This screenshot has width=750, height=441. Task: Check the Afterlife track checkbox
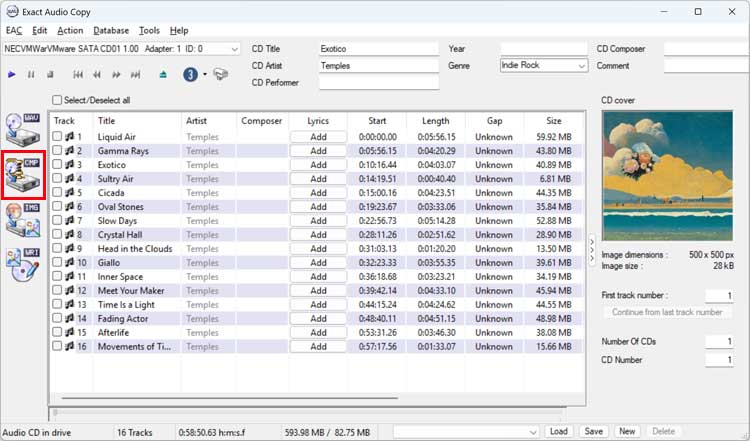[57, 332]
